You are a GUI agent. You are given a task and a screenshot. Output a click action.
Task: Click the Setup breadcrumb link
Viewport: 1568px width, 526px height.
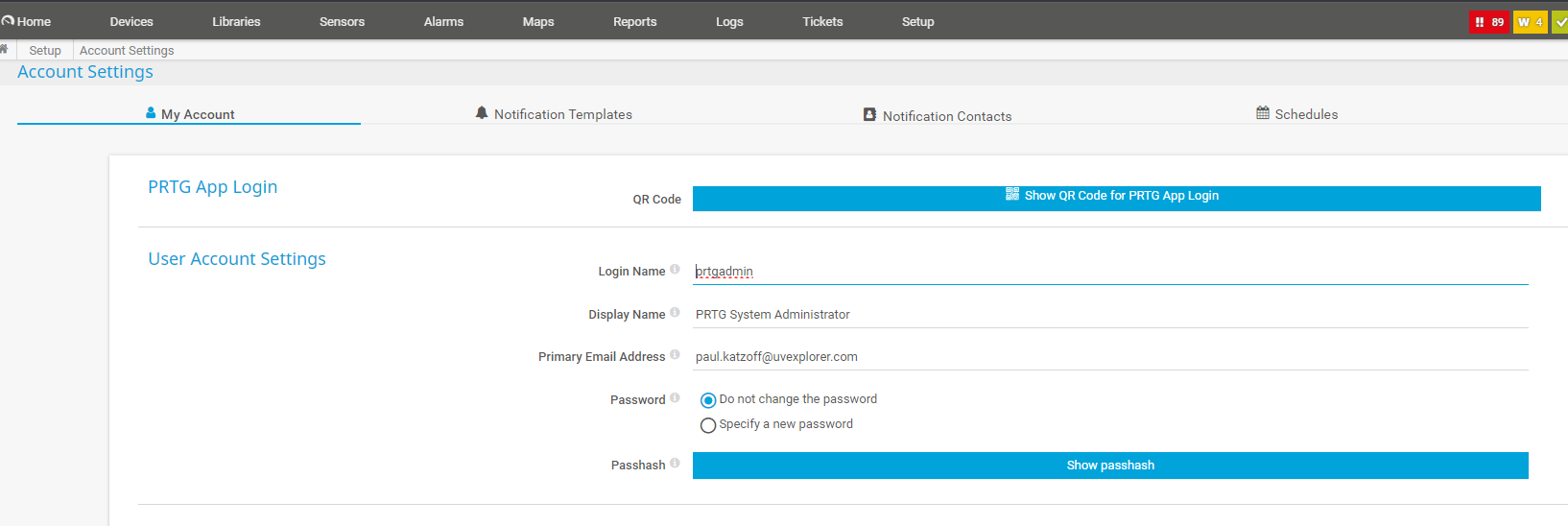click(x=45, y=50)
